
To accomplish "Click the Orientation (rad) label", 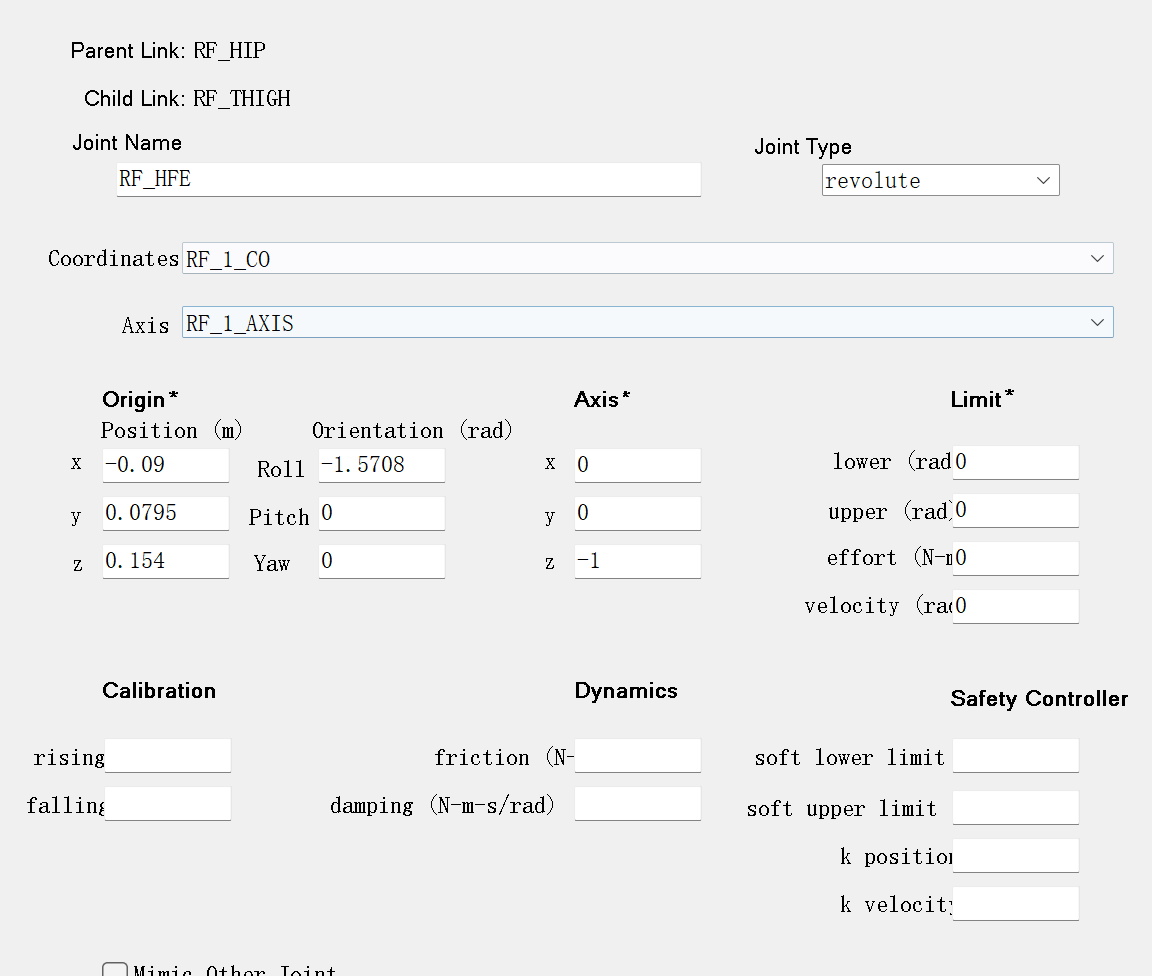I will pos(412,430).
